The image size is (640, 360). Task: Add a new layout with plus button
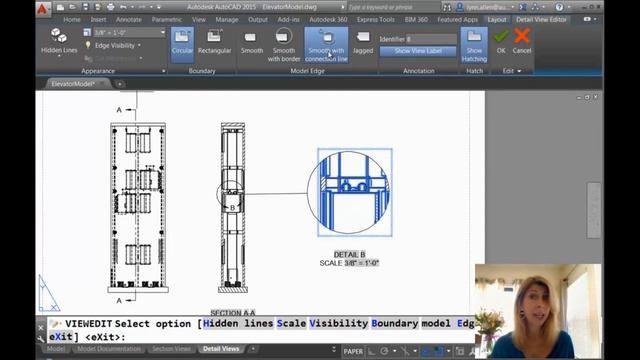(253, 349)
